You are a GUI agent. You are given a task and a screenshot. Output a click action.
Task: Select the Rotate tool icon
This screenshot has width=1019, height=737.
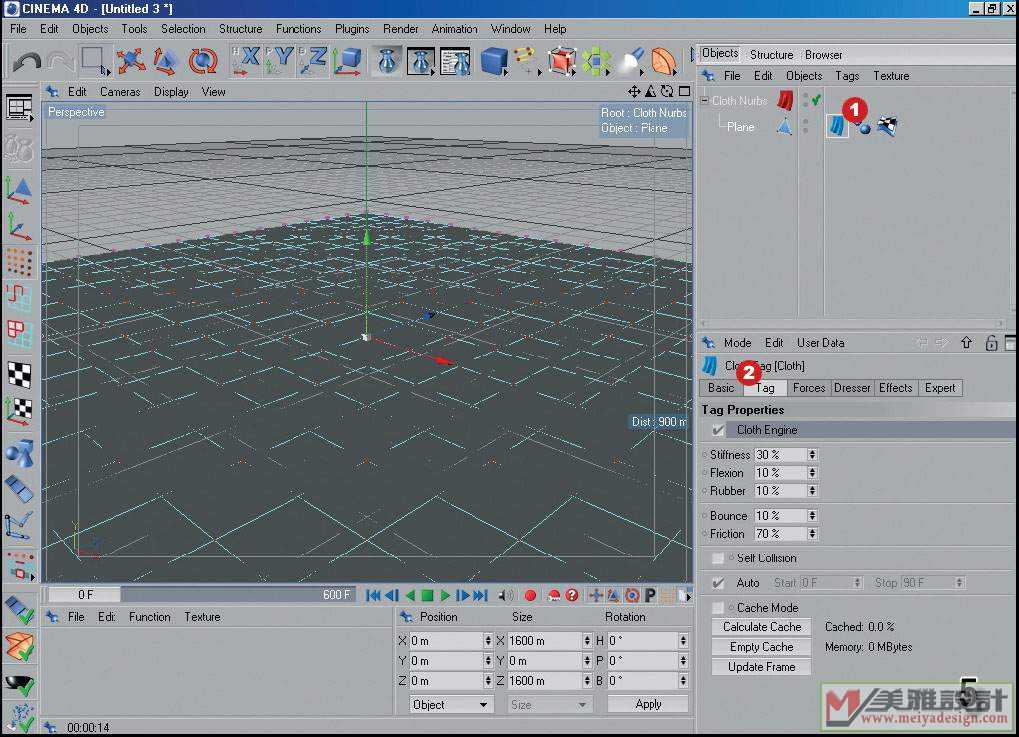[x=202, y=62]
